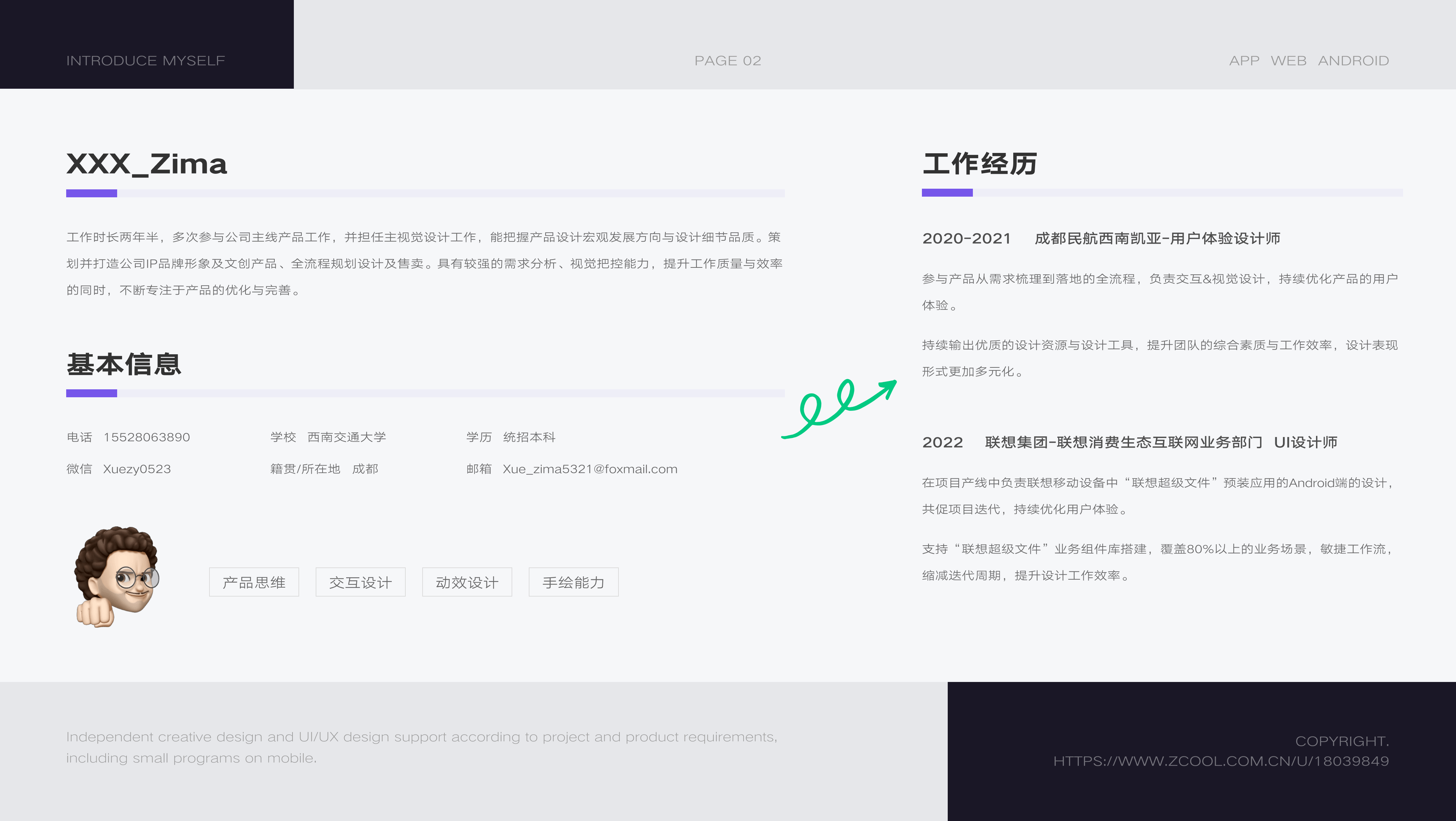Click the INTRODUCE MYSELF header label
This screenshot has width=1456, height=821.
(146, 61)
